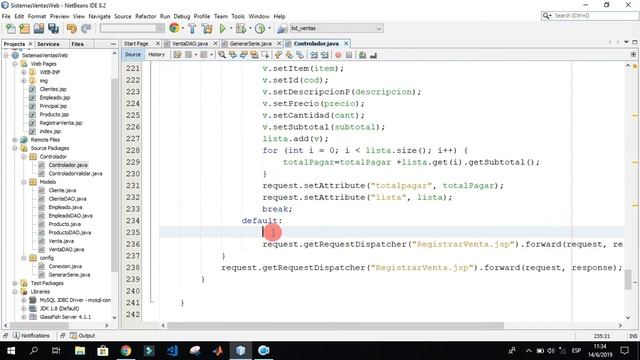Image resolution: width=640 pixels, height=360 pixels.
Task: Click the database connection icon beside bd_ventas
Action: (282, 29)
